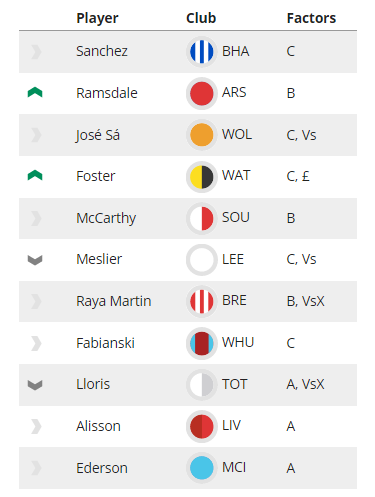Click the Player column header

pyautogui.click(x=97, y=18)
